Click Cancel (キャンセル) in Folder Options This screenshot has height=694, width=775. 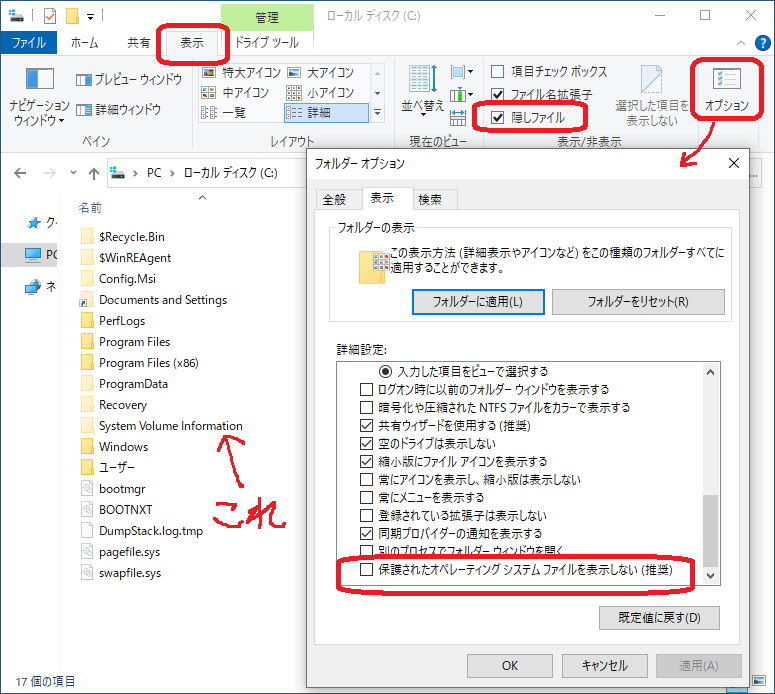pyautogui.click(x=604, y=666)
